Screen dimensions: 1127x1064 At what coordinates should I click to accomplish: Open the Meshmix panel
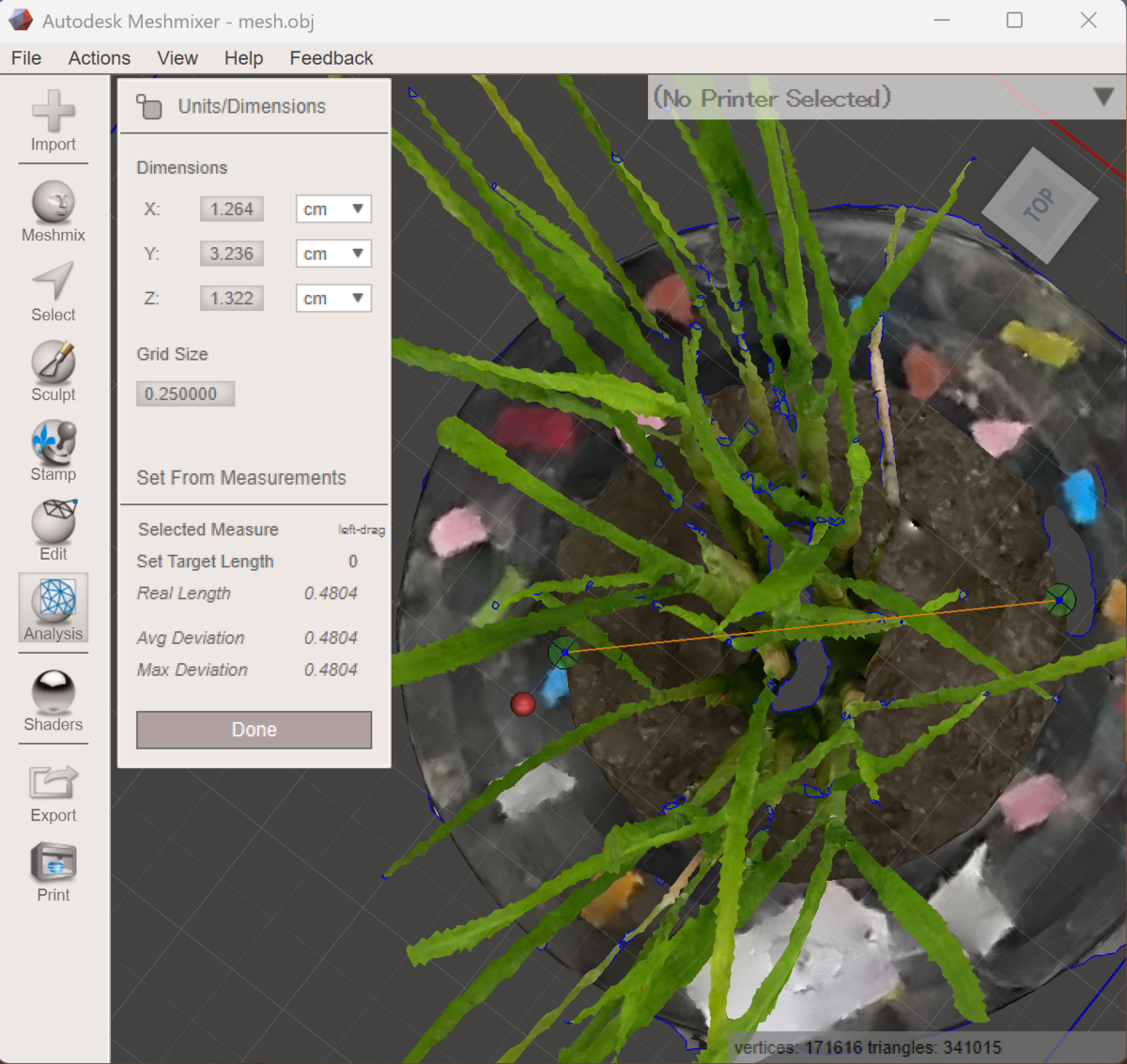[53, 212]
